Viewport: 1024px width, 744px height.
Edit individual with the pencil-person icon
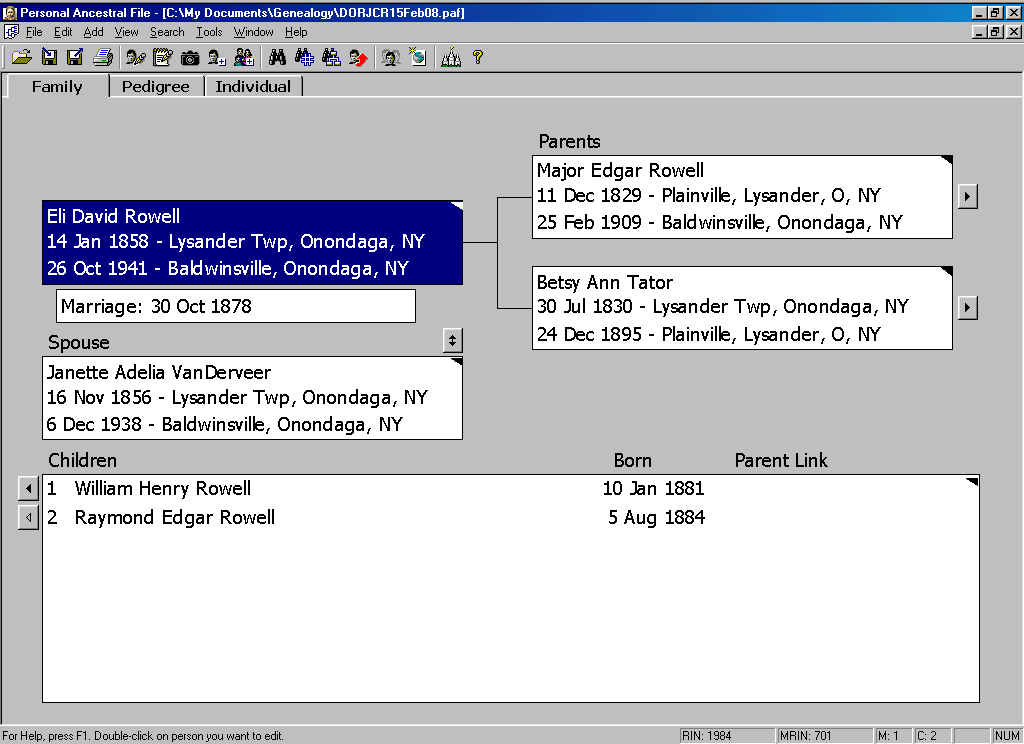pyautogui.click(x=136, y=57)
